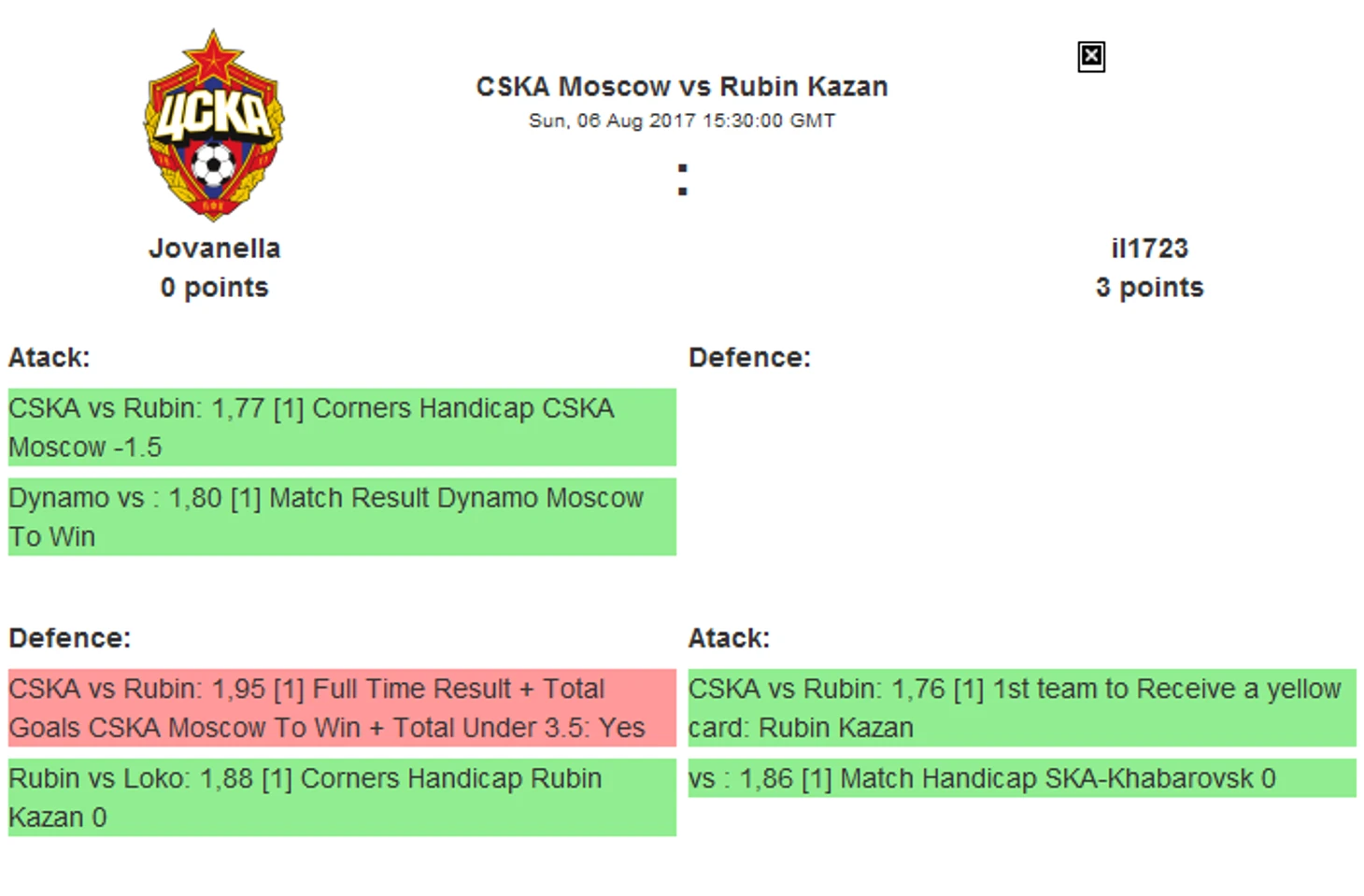The width and height of the screenshot is (1364, 896).
Task: Select the Corners Handicap Rubin Kazan 0 bet
Action: tap(342, 797)
